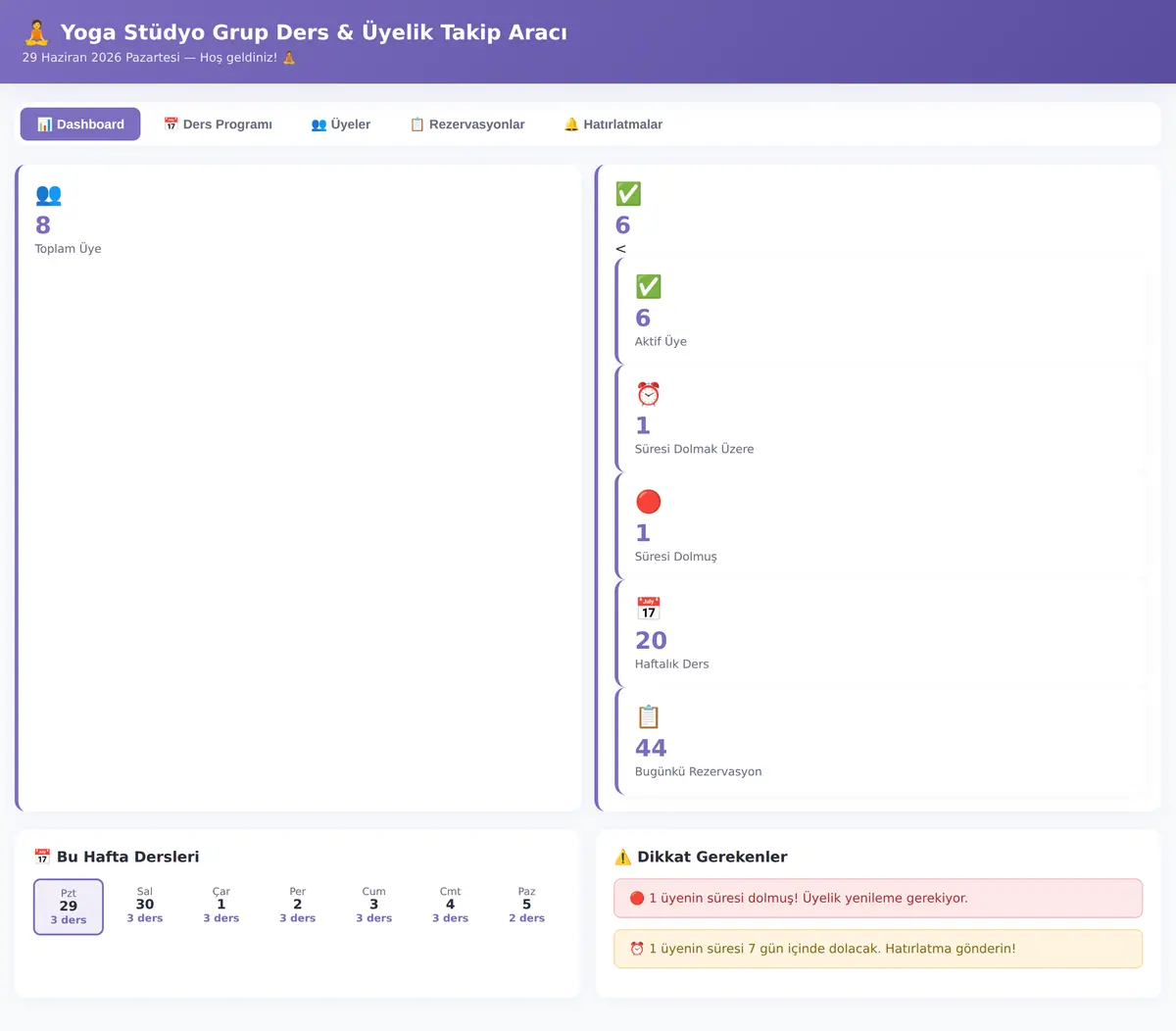Select the Cum 3 day cell
Viewport: 1176px width, 1031px height.
374,906
